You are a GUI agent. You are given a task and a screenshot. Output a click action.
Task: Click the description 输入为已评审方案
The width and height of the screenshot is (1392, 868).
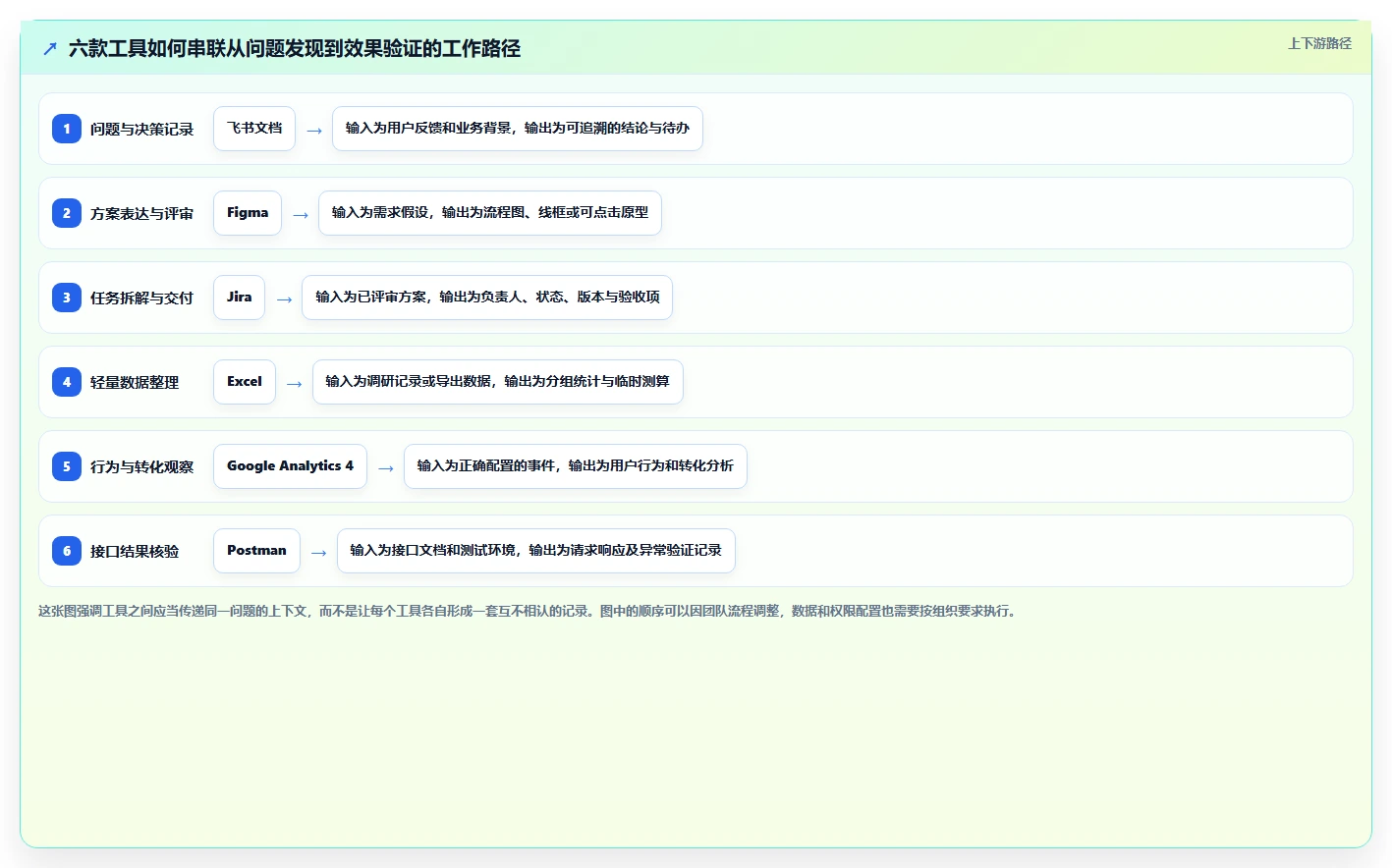pyautogui.click(x=487, y=298)
